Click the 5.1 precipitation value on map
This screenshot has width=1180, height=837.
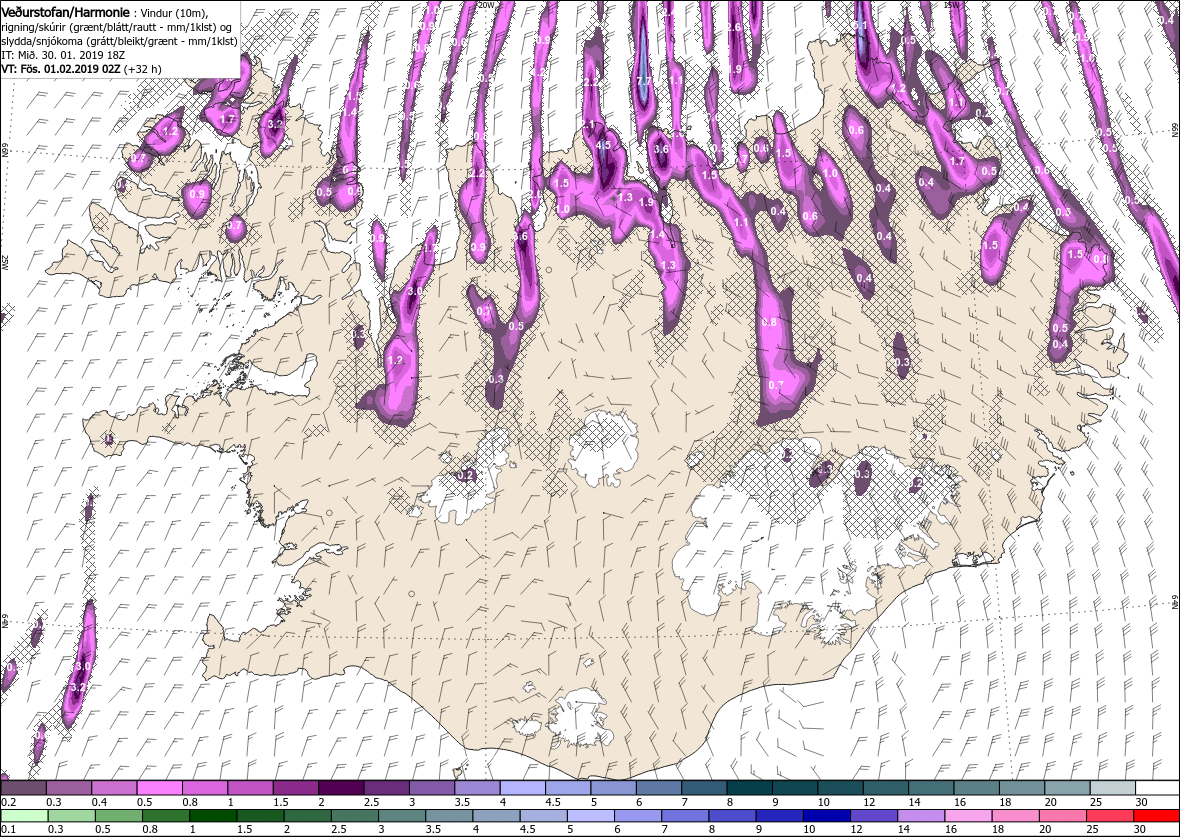[x=862, y=26]
